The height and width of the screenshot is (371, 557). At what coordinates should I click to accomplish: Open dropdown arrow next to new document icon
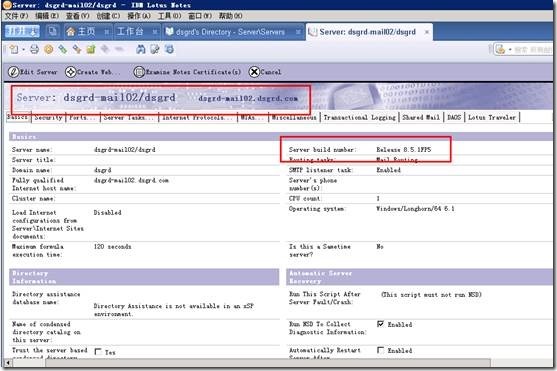coord(23,50)
